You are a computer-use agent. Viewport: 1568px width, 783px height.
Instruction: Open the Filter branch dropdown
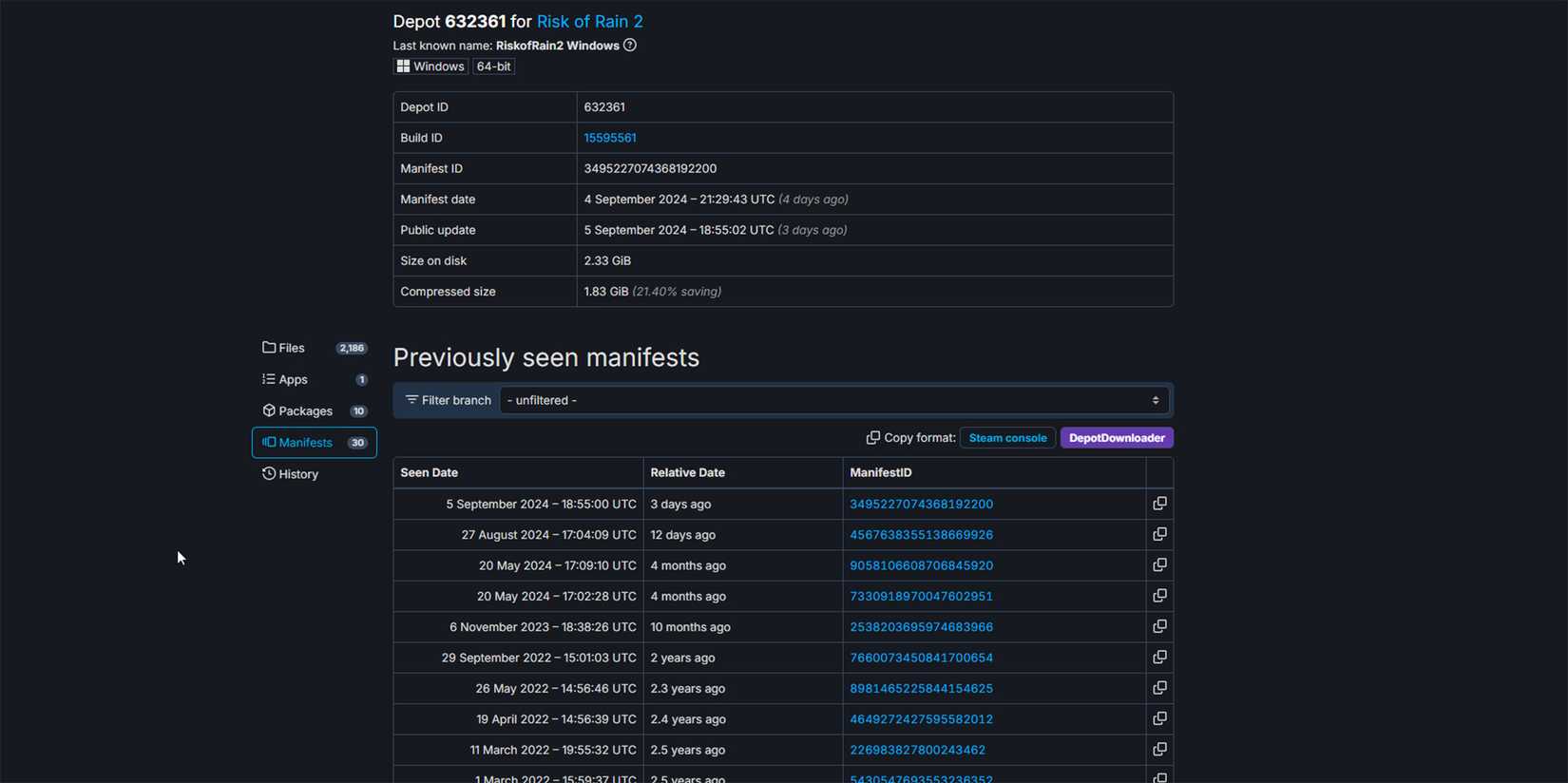coord(832,400)
